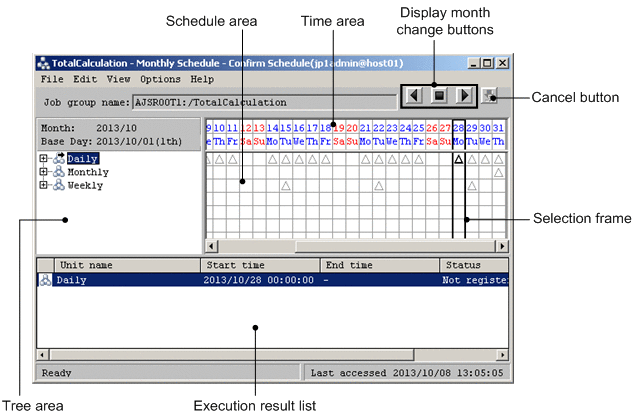Click the schedule area right scroll arrow
Screen dimensions: 635x417
click(501, 245)
